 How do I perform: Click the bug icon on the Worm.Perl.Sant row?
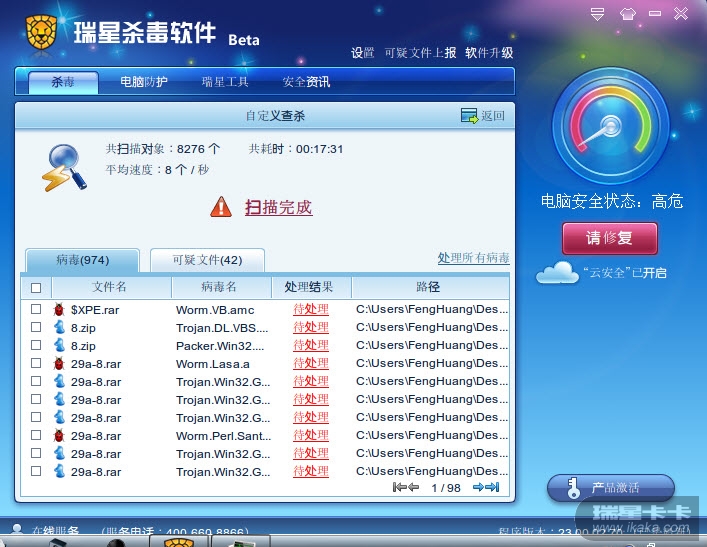tap(59, 436)
